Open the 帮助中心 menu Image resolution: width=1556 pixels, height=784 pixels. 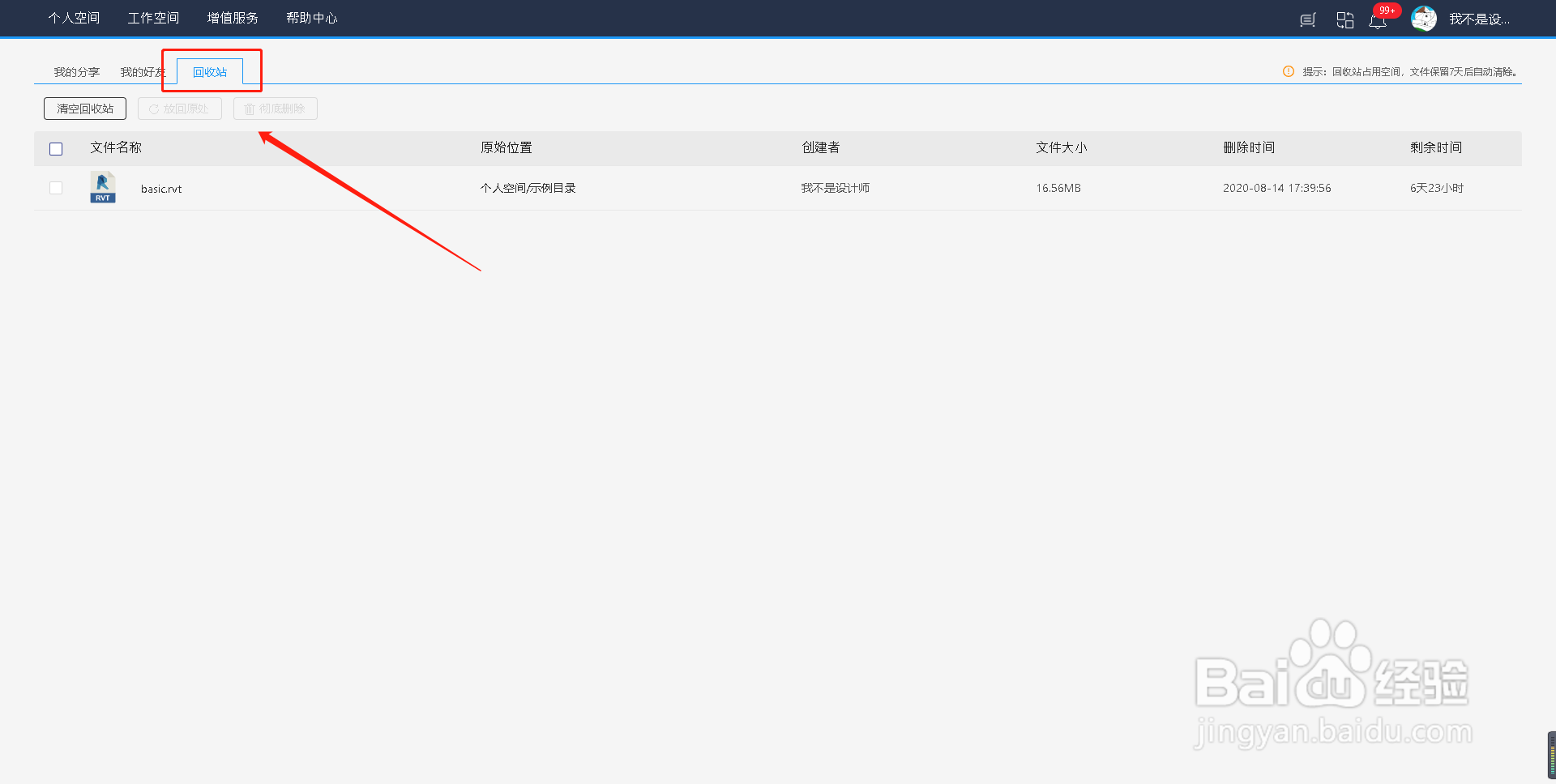point(312,18)
